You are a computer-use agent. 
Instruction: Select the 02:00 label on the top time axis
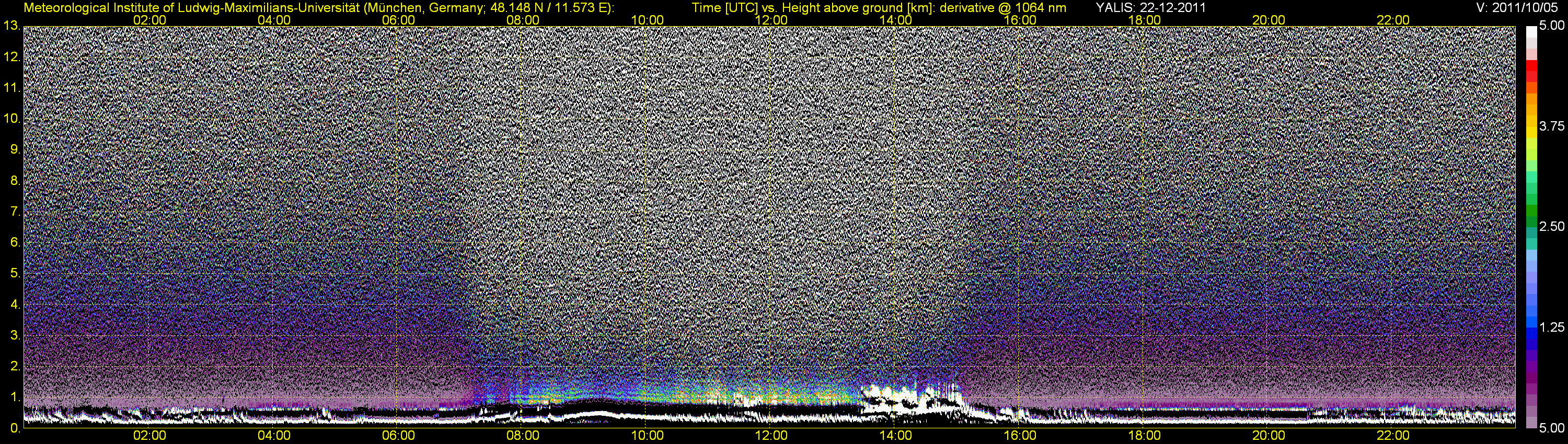pyautogui.click(x=149, y=20)
